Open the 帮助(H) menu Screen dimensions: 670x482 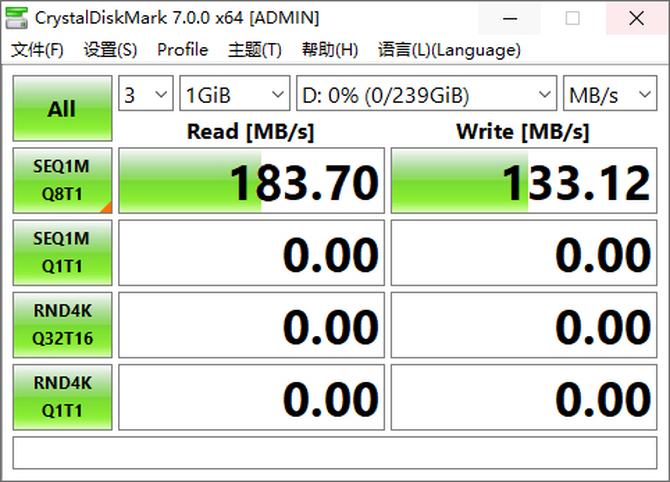329,50
